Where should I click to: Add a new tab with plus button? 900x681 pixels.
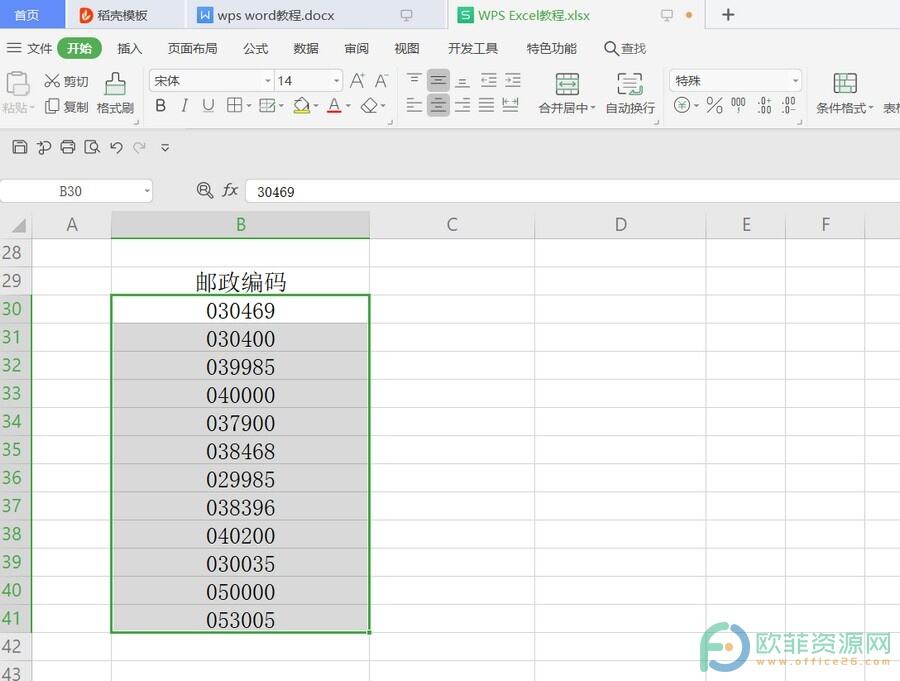coord(728,14)
